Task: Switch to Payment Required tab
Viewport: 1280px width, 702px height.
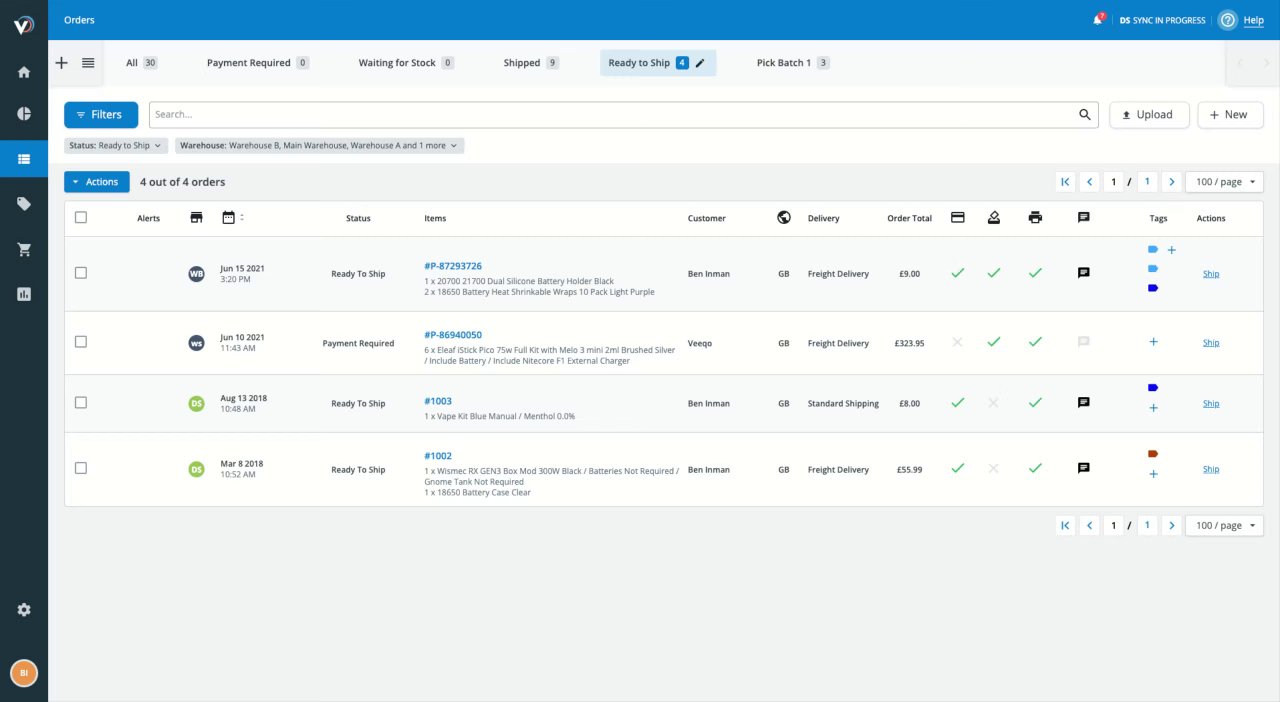Action: [x=257, y=63]
